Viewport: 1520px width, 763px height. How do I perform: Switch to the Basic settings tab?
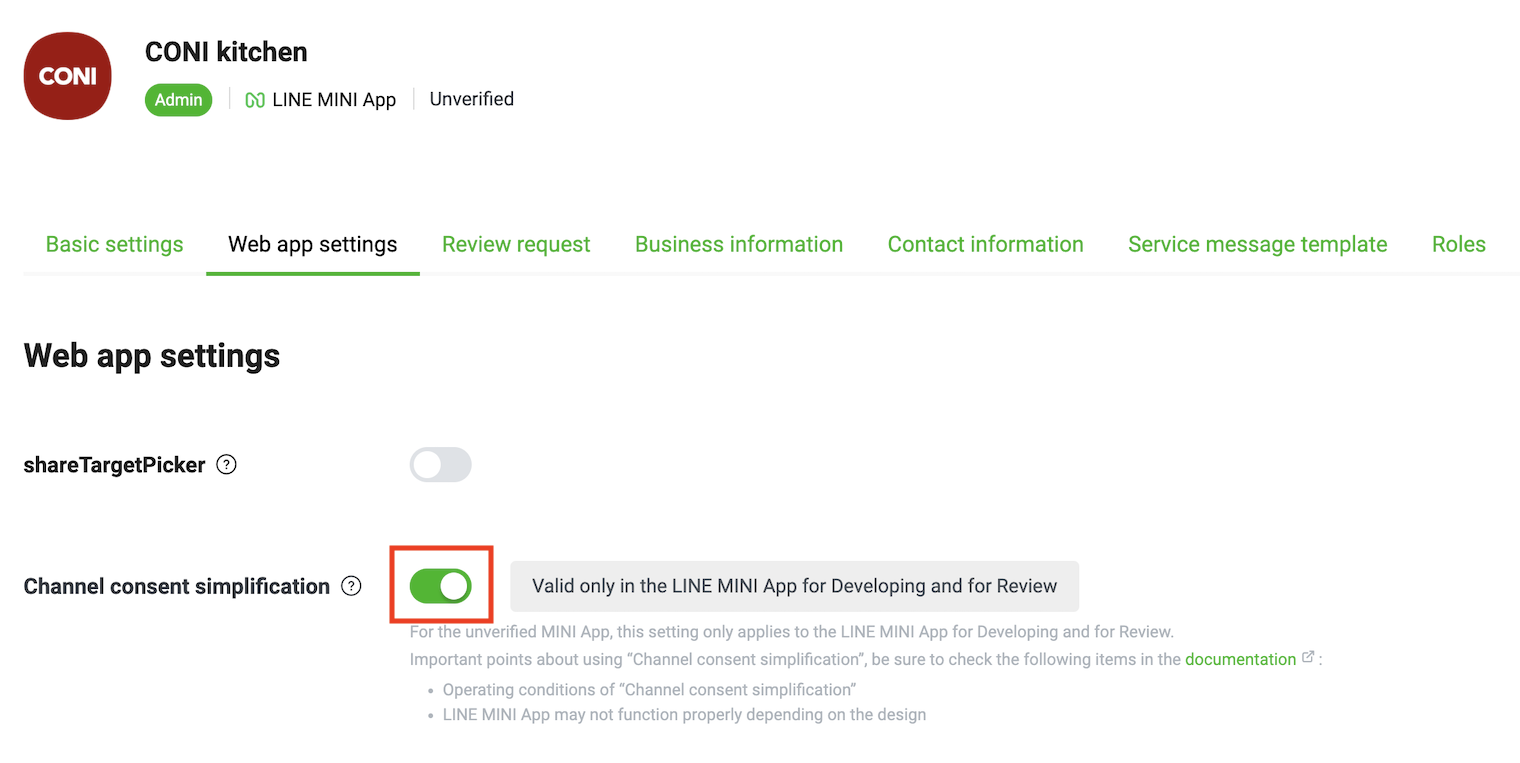pyautogui.click(x=115, y=245)
